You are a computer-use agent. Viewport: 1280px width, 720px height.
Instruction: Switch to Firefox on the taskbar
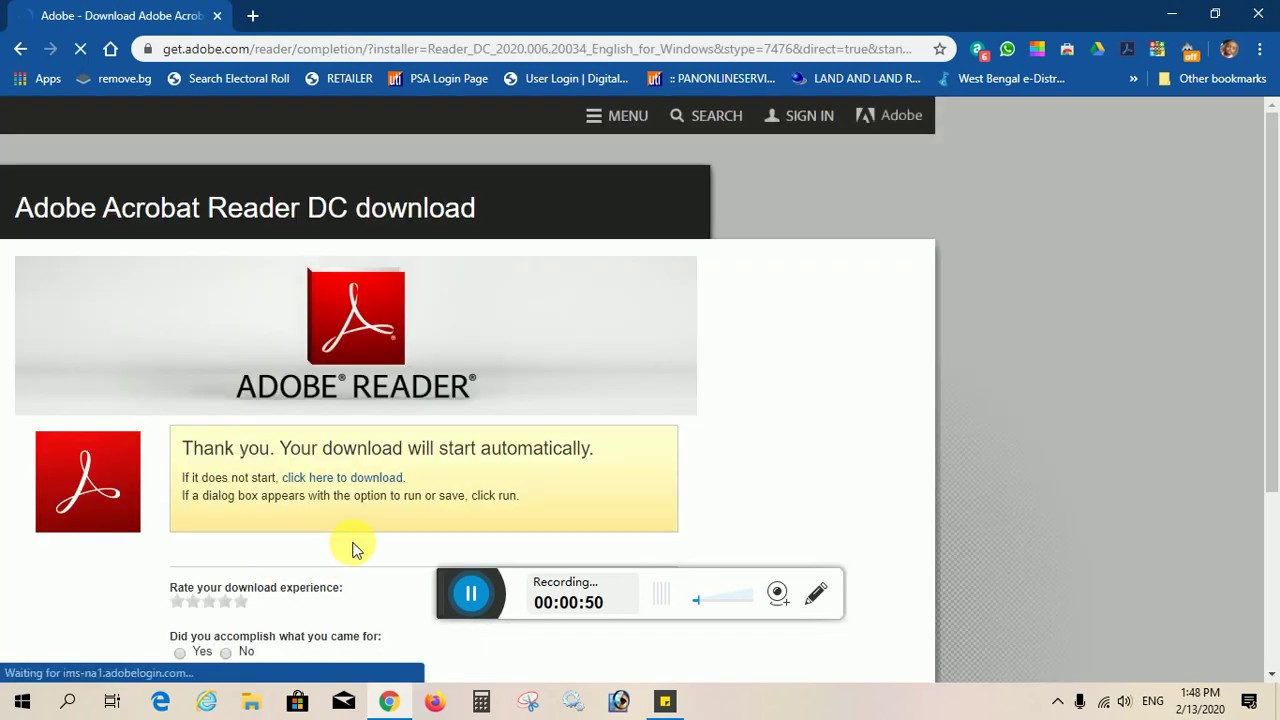pos(435,702)
